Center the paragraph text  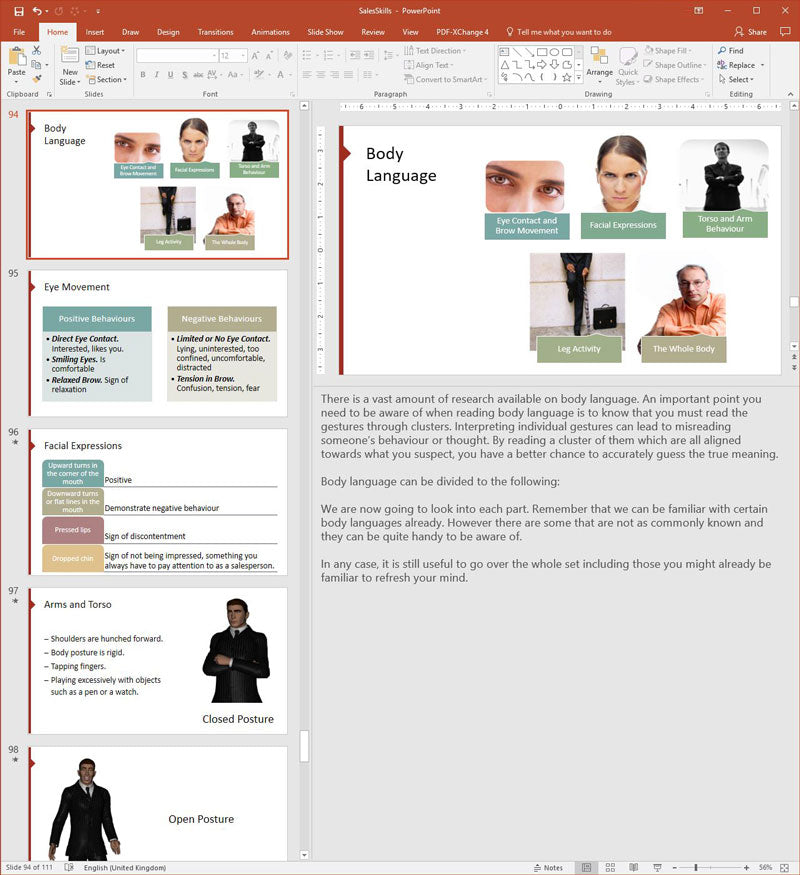click(321, 74)
